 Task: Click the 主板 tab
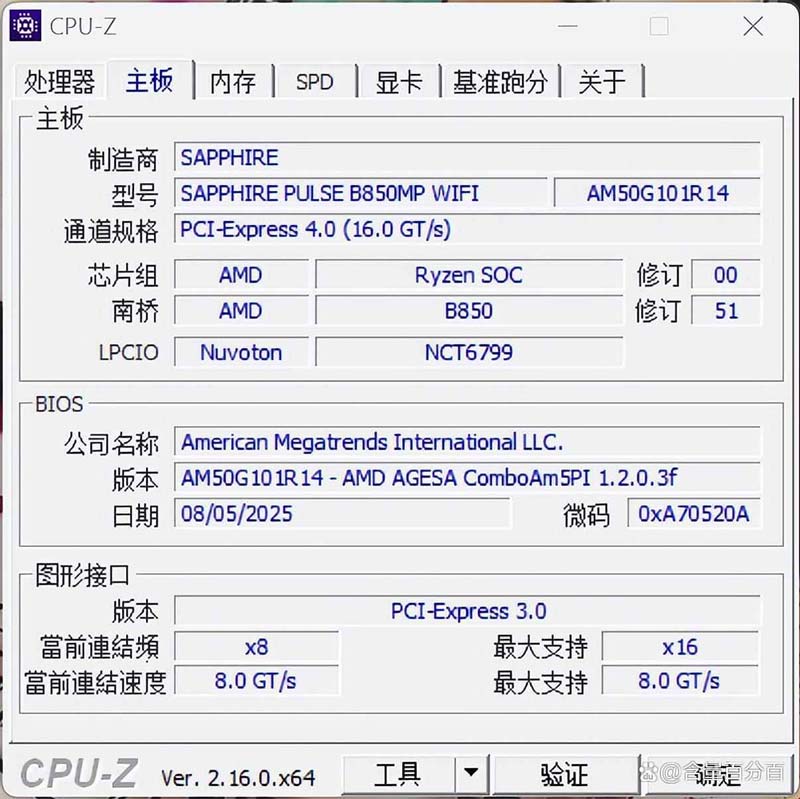coord(149,80)
